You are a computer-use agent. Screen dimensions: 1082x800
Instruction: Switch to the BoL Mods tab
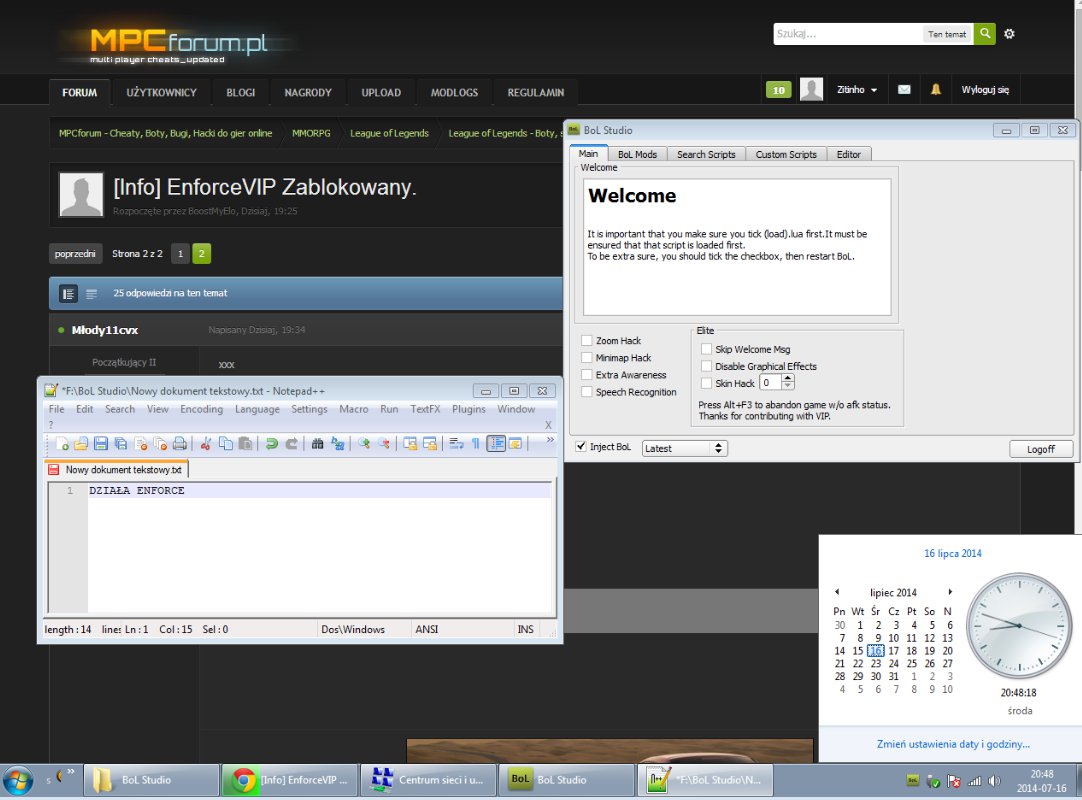pos(637,155)
